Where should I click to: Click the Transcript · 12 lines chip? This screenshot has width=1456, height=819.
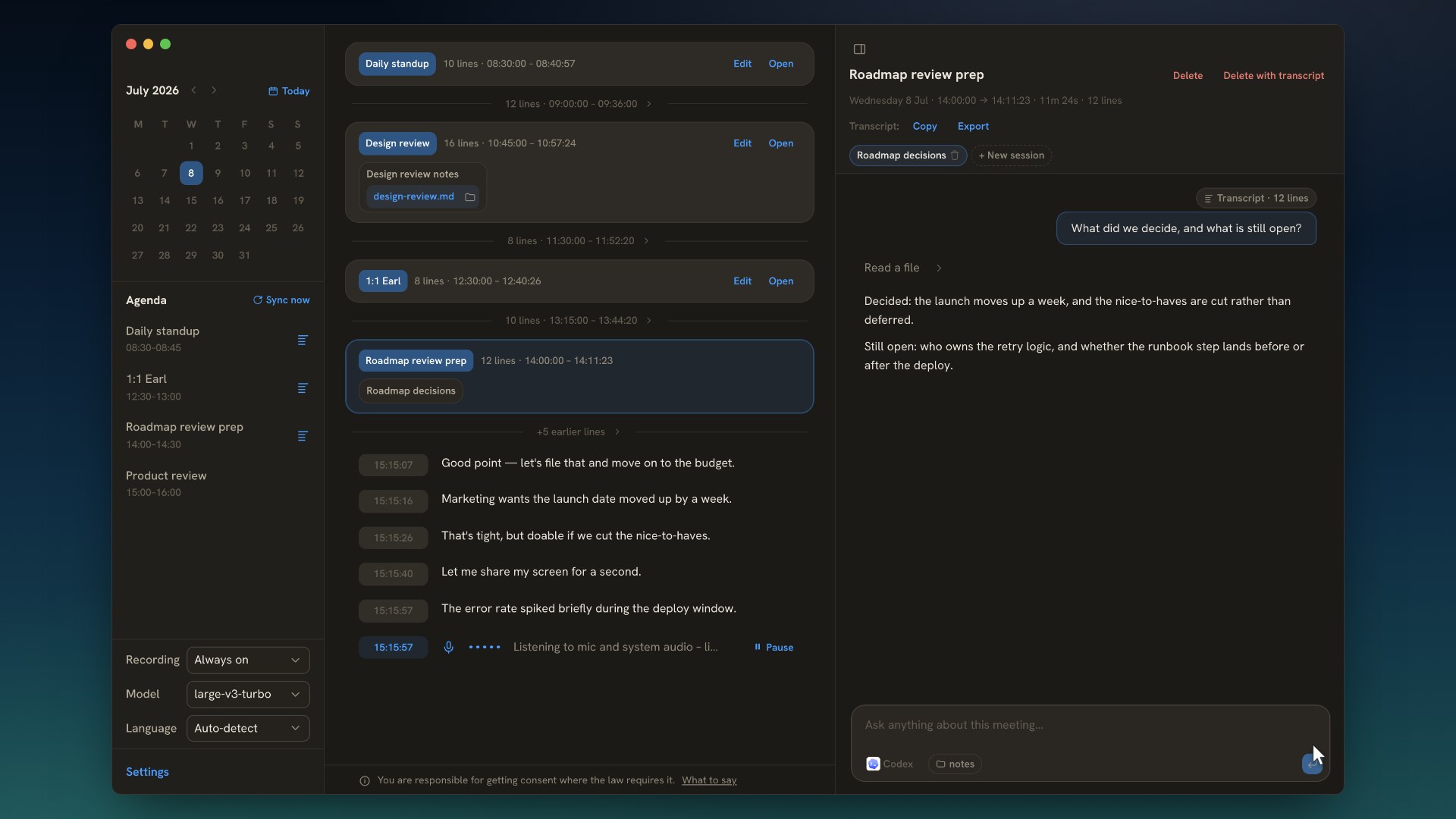click(1256, 199)
